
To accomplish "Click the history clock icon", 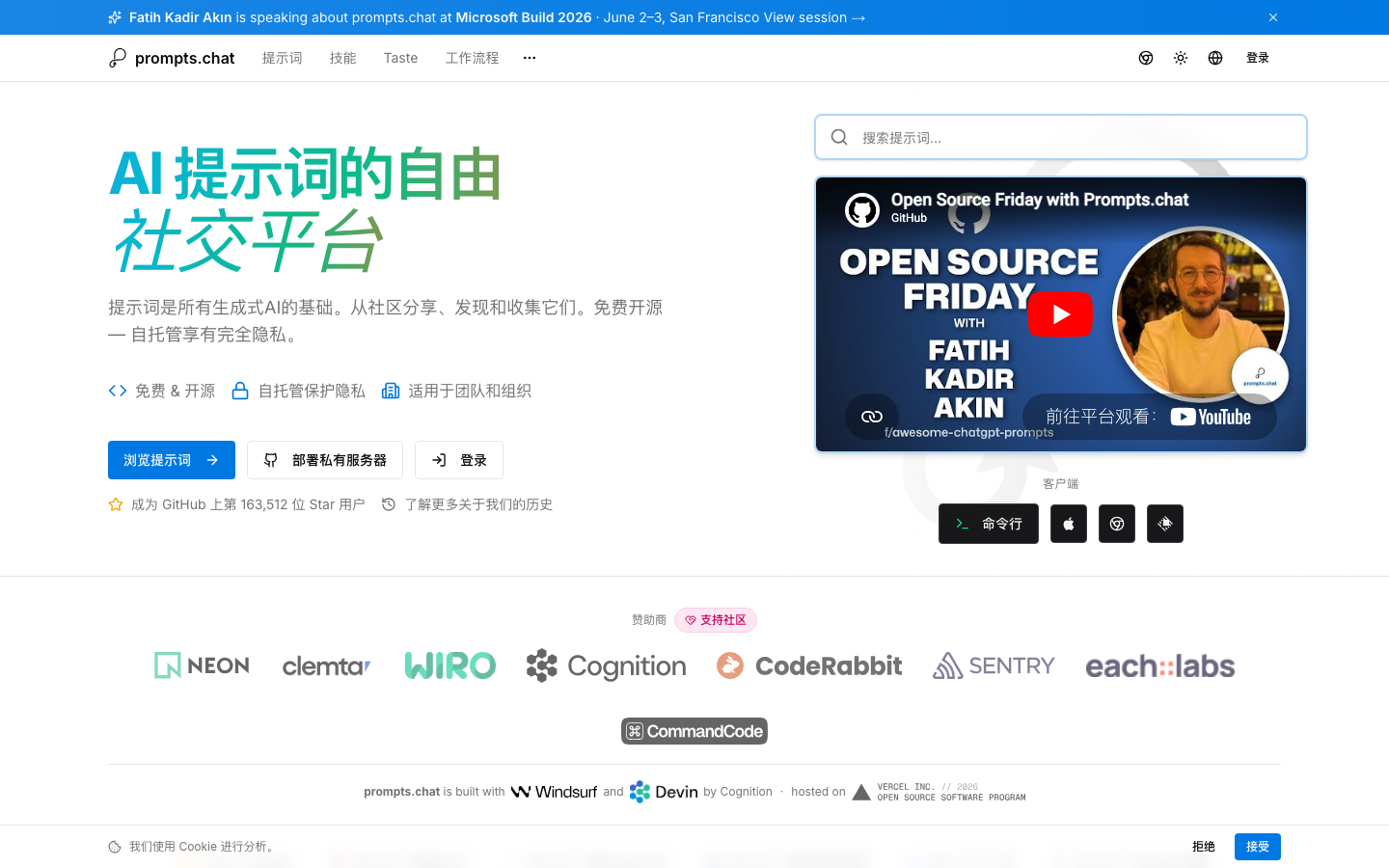I will 389,504.
